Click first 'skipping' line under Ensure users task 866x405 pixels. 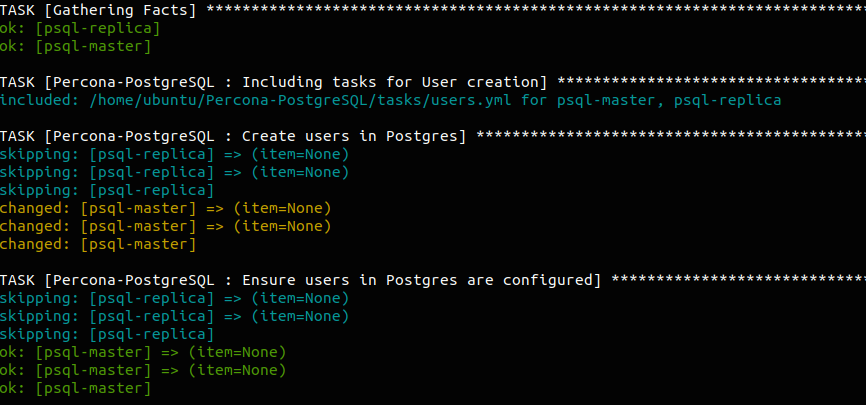(x=175, y=298)
